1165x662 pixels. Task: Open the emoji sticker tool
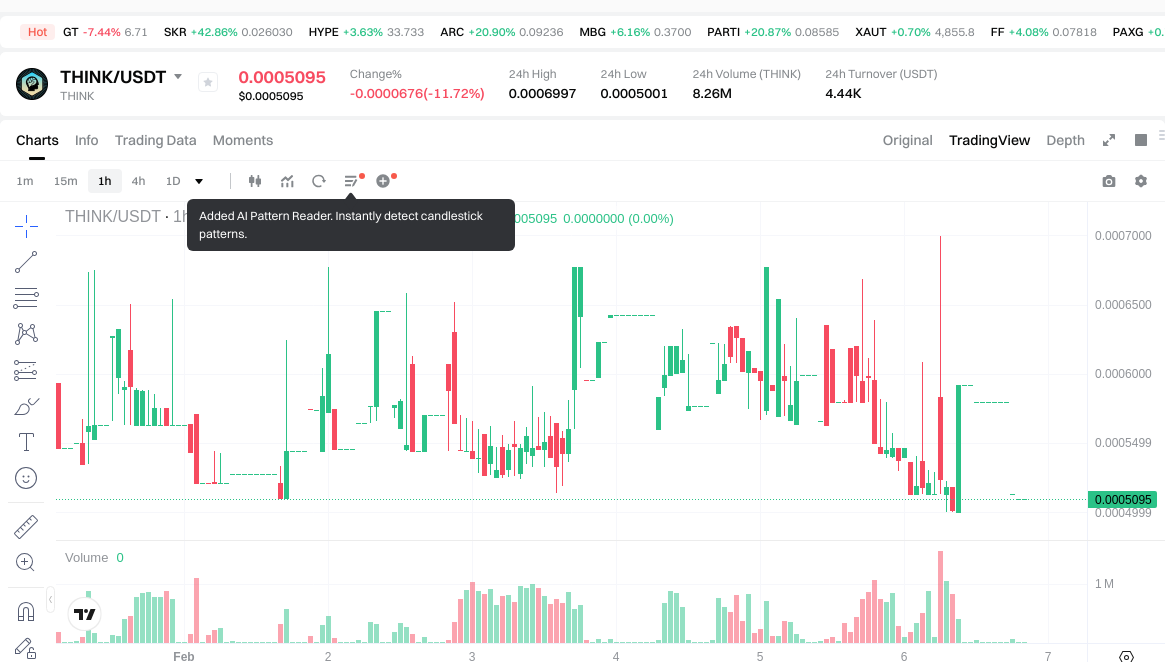point(26,478)
